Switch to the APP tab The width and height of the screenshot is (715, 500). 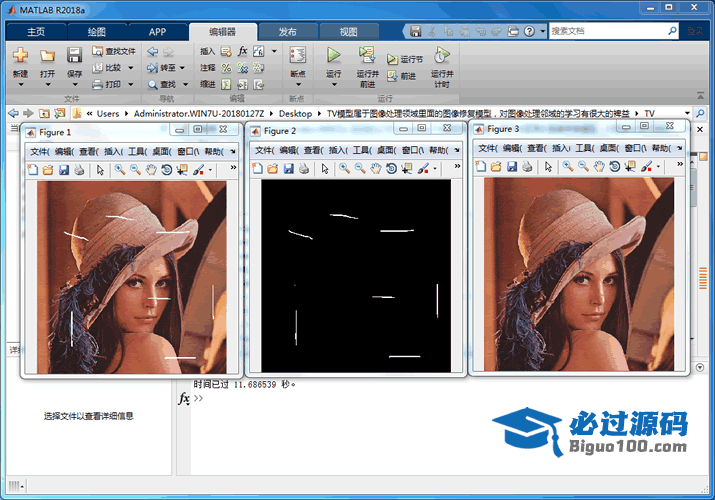point(157,32)
